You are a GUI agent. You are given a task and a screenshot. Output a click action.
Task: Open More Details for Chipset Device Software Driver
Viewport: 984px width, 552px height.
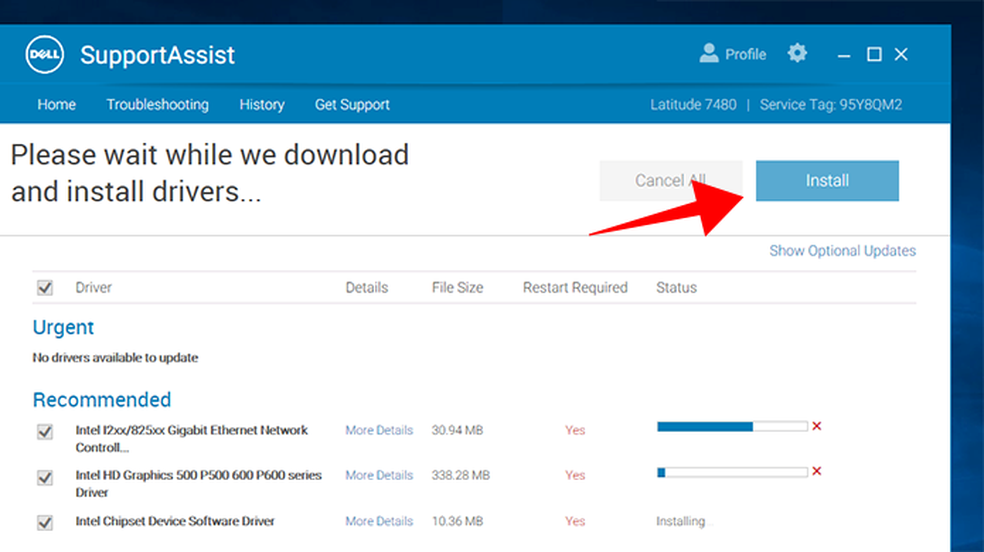tap(379, 521)
